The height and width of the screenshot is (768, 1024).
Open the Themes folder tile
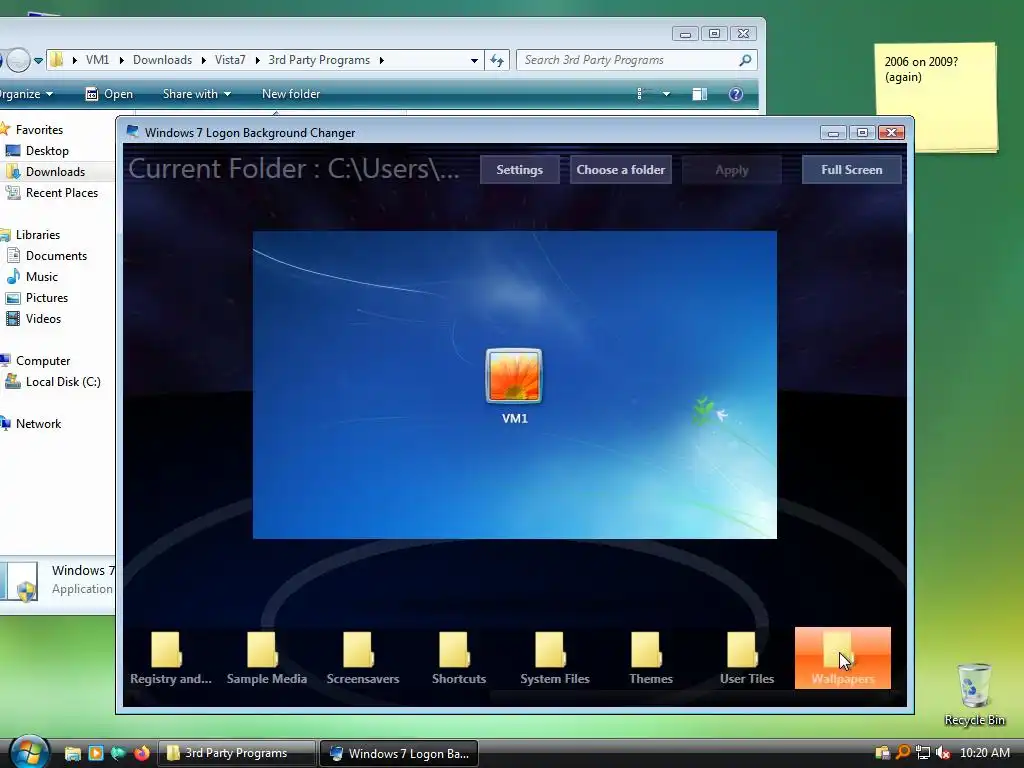(x=650, y=658)
